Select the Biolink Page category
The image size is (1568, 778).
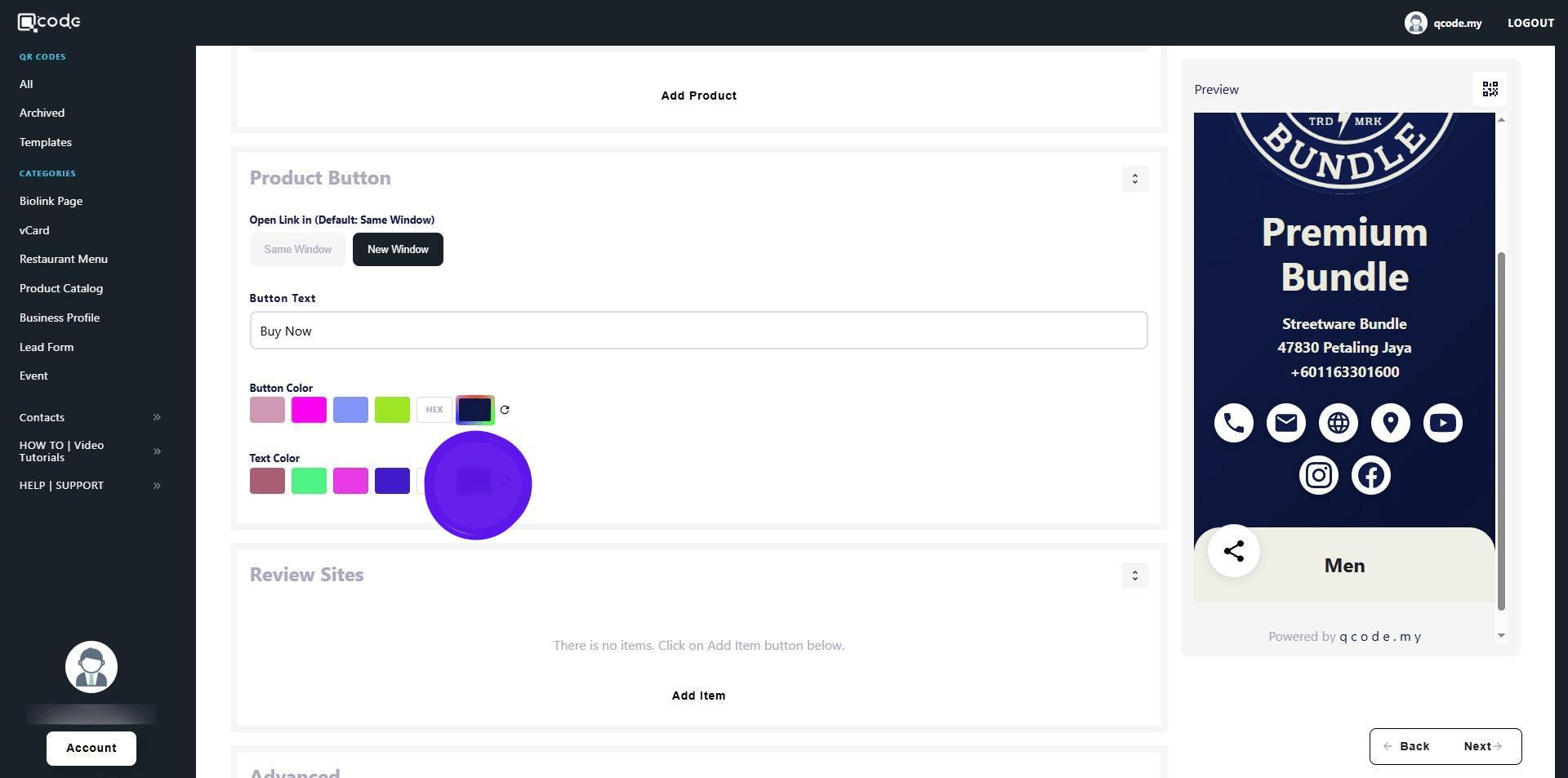coord(51,201)
